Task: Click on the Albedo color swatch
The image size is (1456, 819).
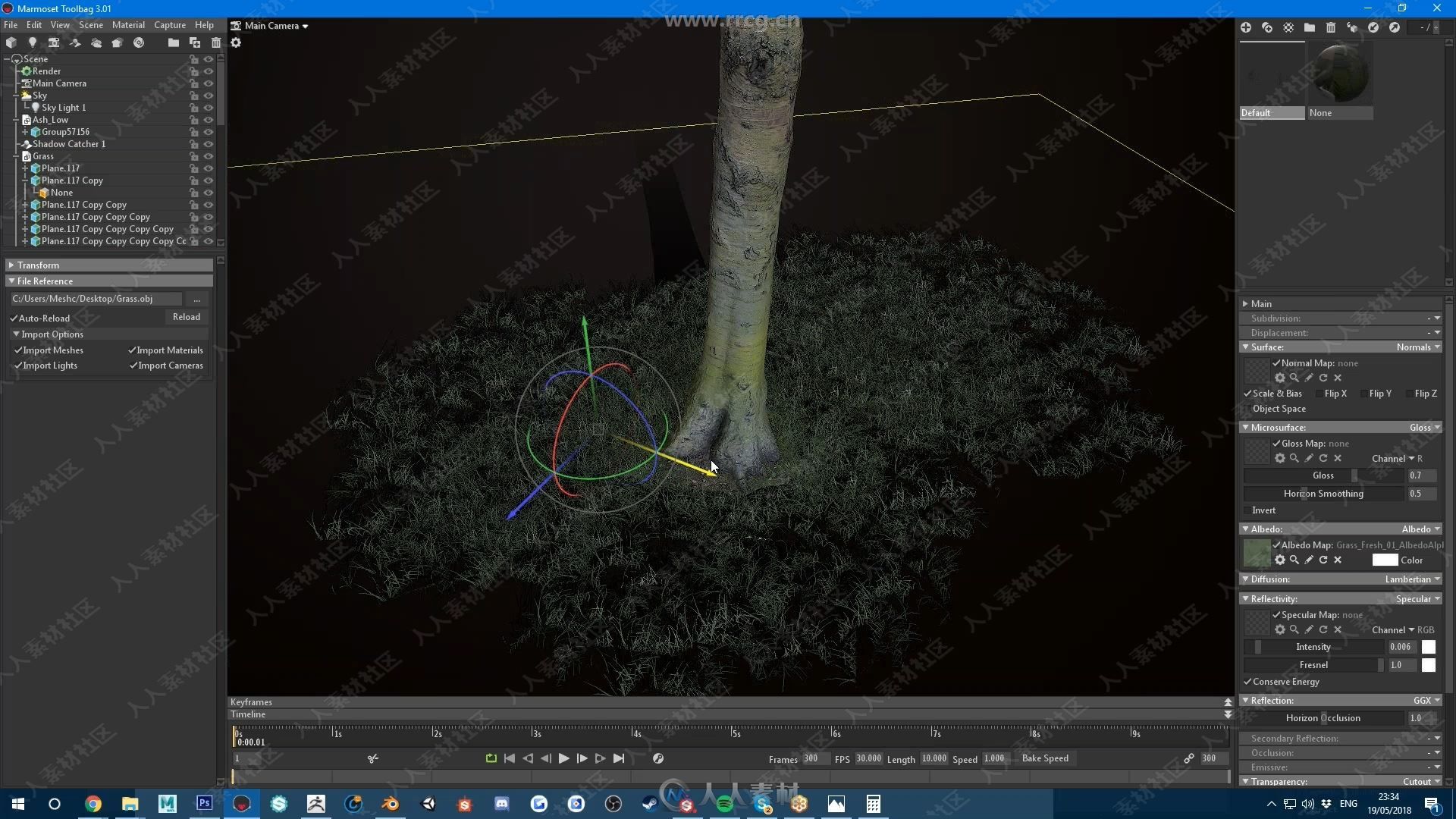Action: pos(1385,559)
